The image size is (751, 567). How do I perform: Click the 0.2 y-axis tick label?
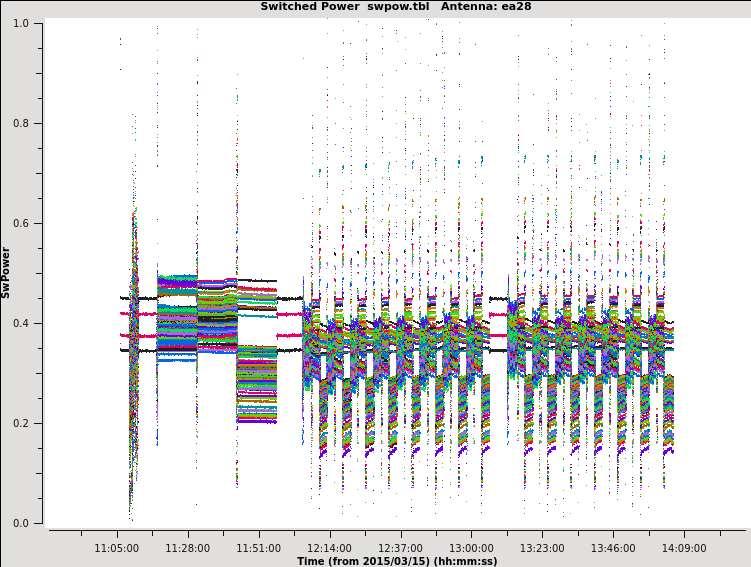pos(20,423)
